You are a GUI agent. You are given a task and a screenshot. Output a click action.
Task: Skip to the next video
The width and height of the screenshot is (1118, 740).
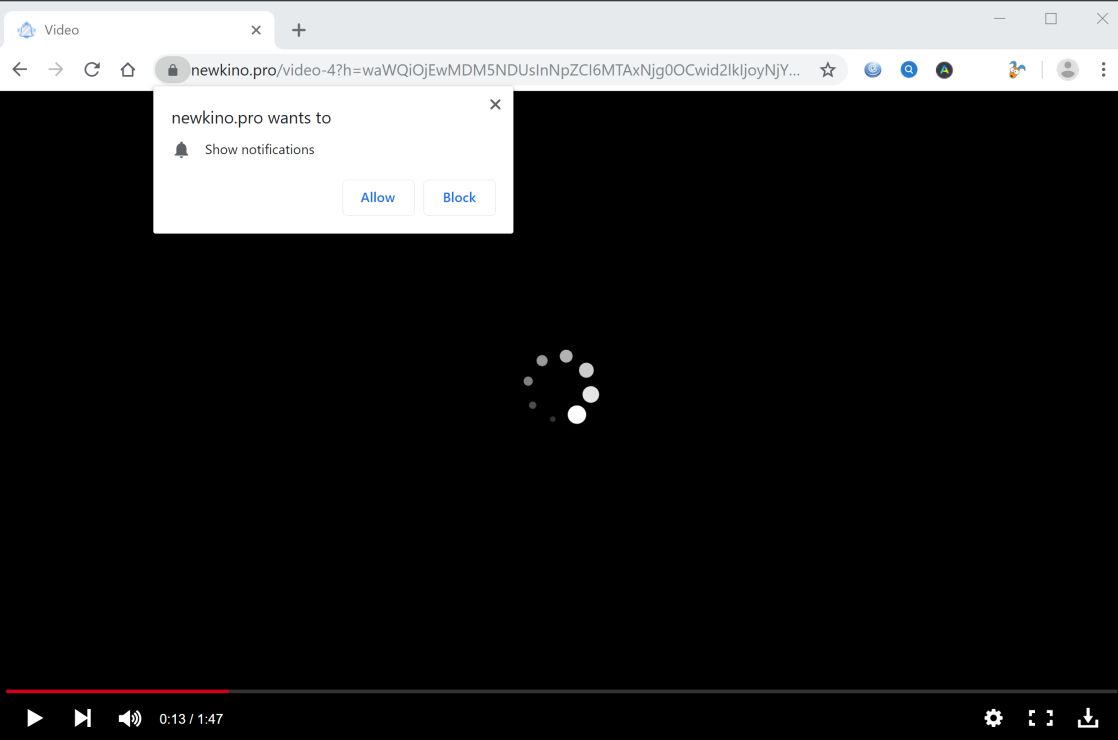click(83, 718)
